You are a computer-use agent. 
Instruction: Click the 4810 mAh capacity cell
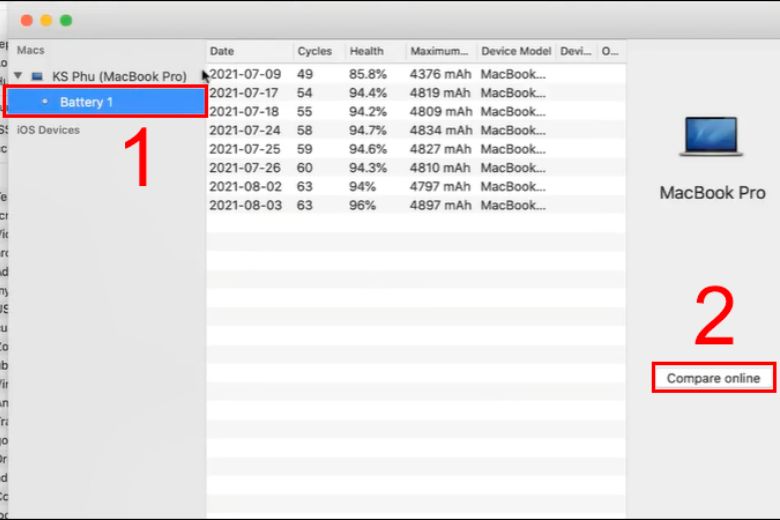[440, 168]
